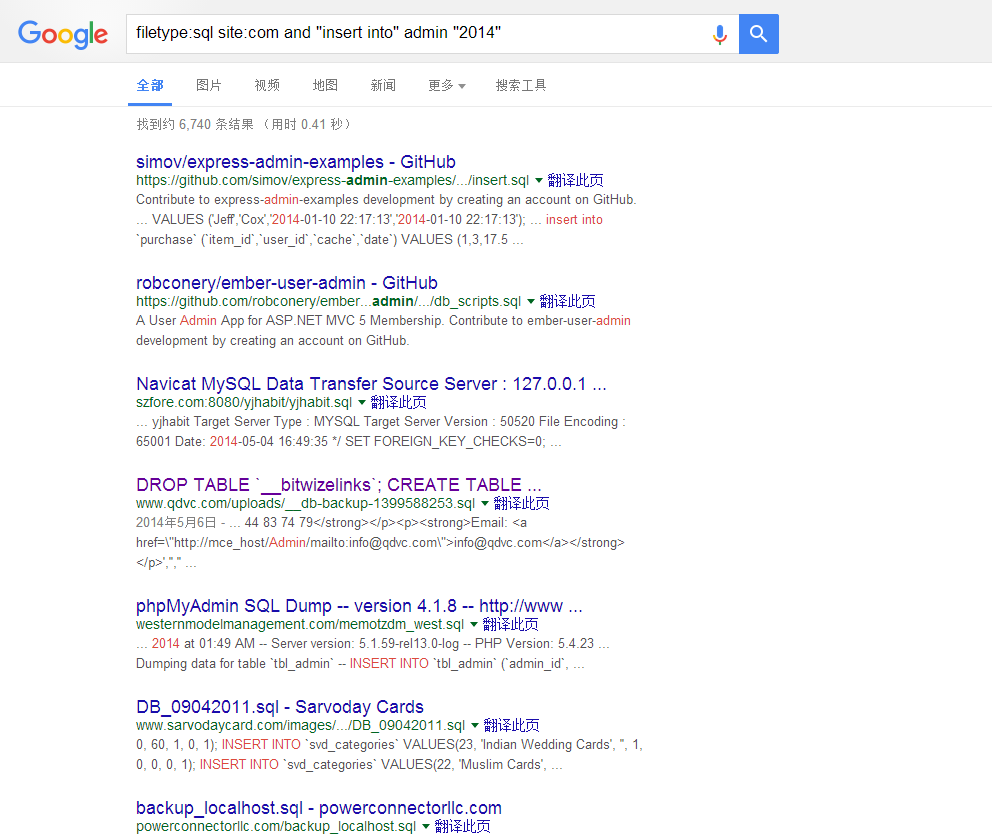
Task: Expand arrow next to sarvodaycard.com URL
Action: tap(474, 726)
